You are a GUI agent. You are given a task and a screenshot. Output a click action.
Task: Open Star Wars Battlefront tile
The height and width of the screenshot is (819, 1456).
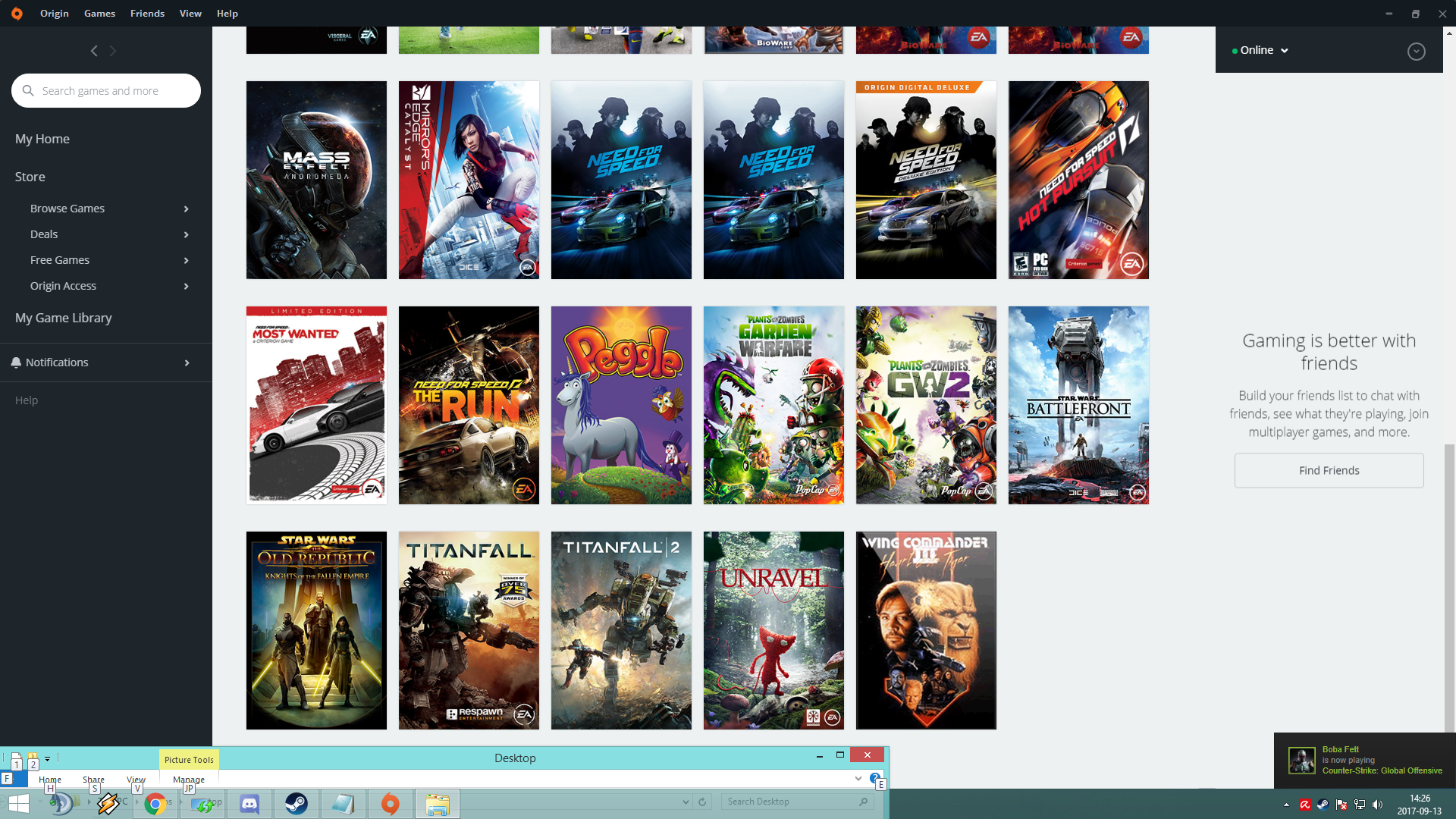click(x=1078, y=405)
